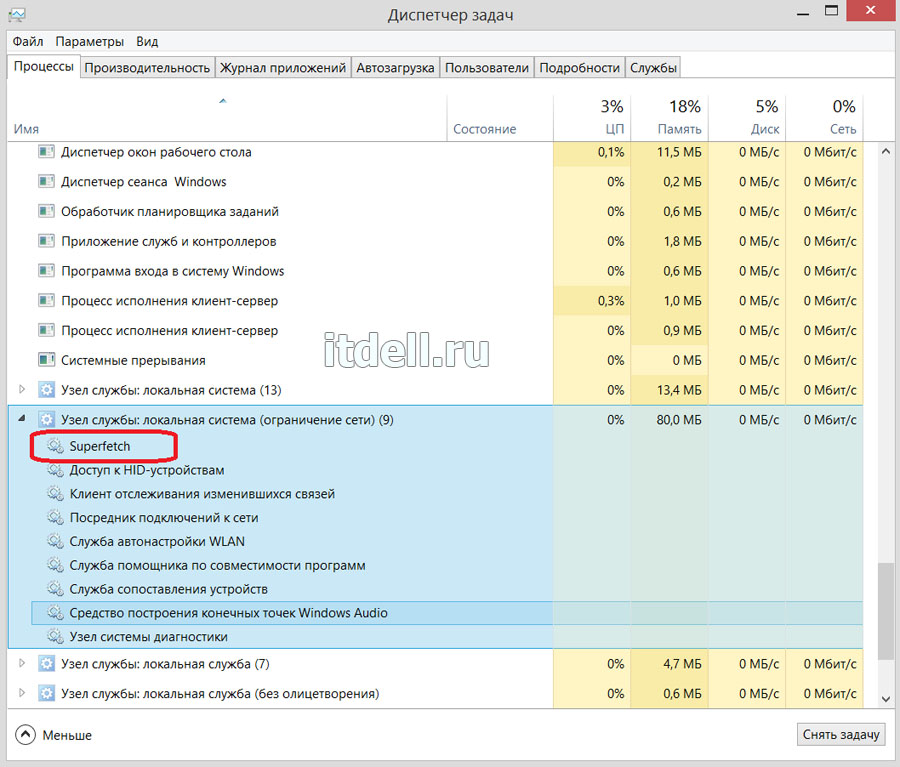Click the 0,1% CPU value
Image resolution: width=900 pixels, height=767 pixels.
(611, 152)
